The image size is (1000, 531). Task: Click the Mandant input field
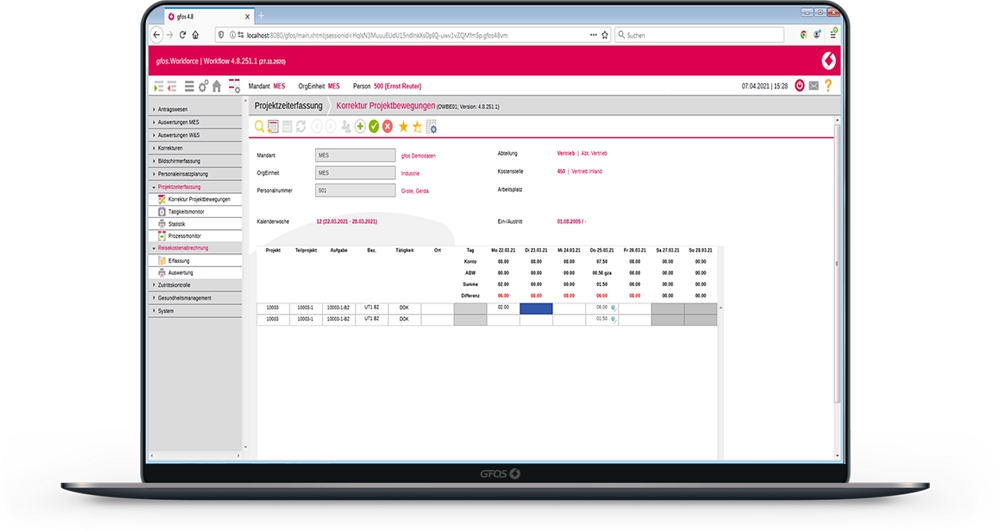tap(355, 155)
